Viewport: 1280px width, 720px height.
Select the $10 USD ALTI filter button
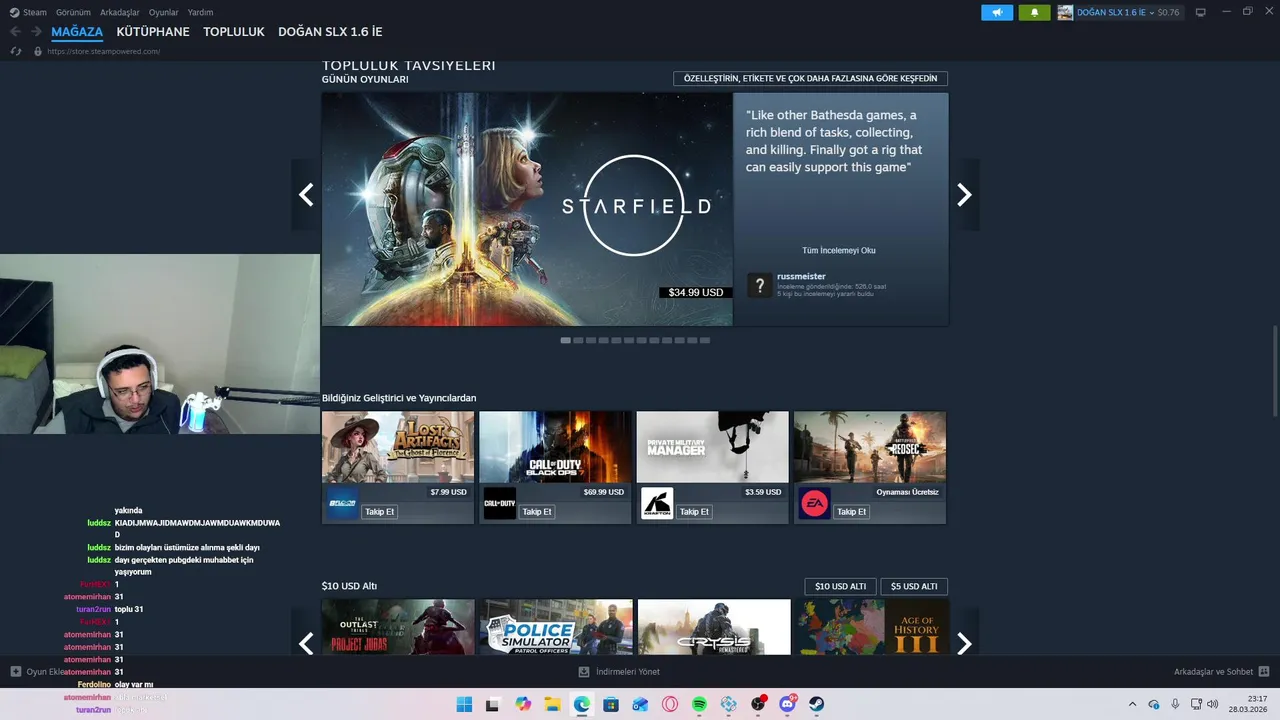point(841,586)
